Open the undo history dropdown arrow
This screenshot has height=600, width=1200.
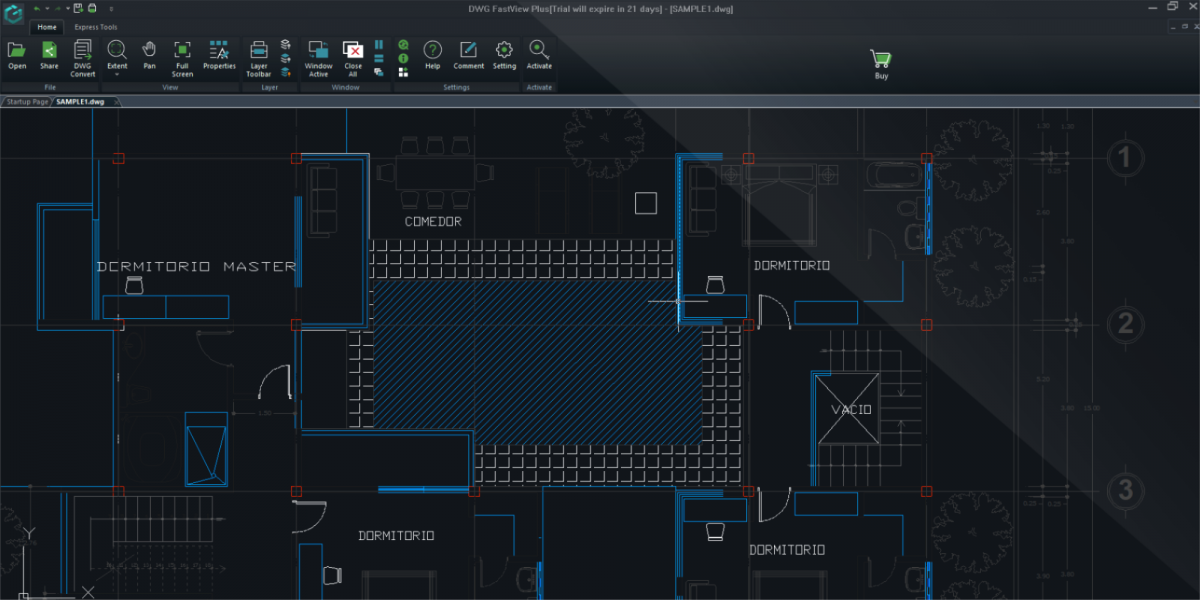[45, 8]
